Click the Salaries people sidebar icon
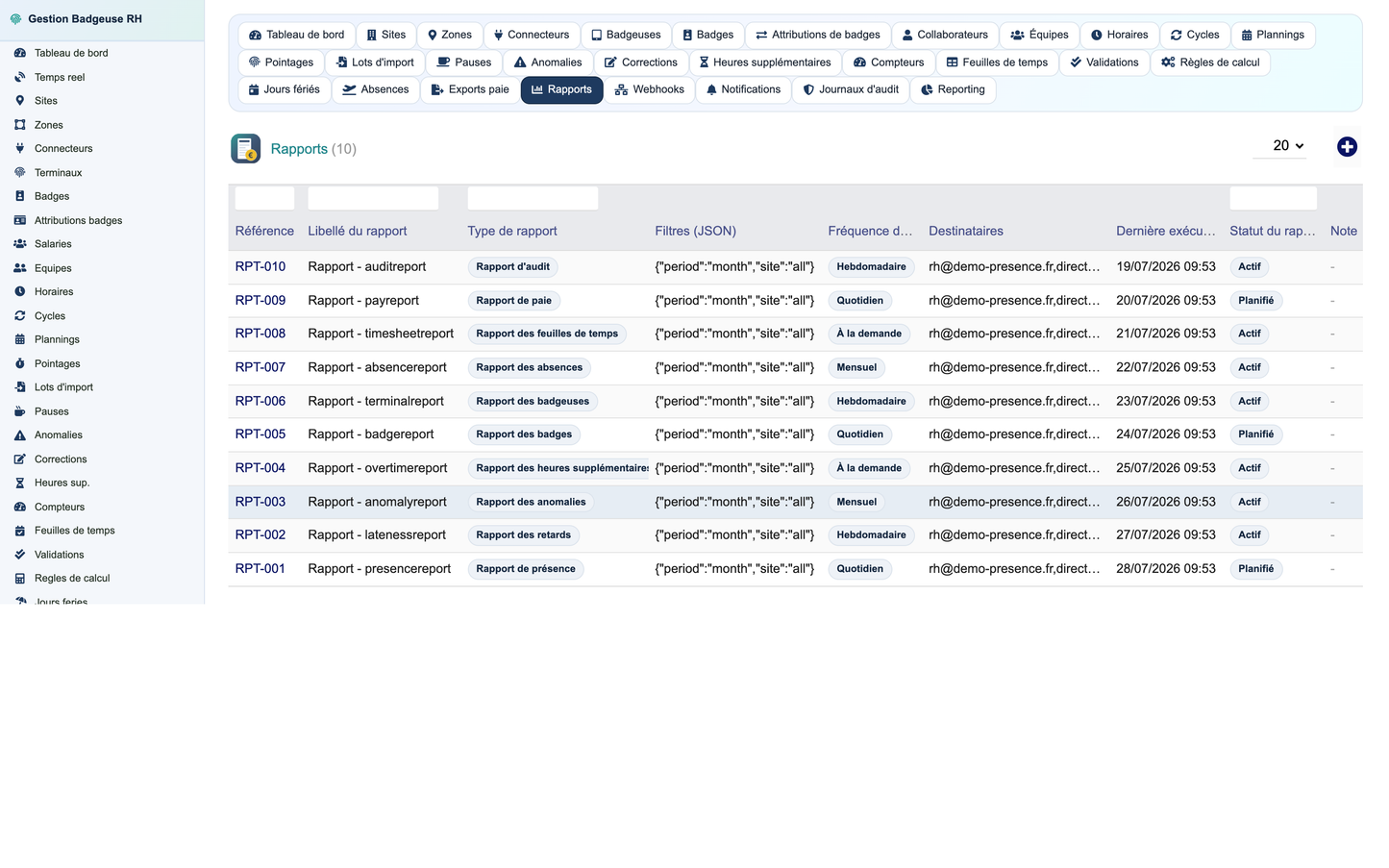The image size is (1389, 868). [19, 244]
